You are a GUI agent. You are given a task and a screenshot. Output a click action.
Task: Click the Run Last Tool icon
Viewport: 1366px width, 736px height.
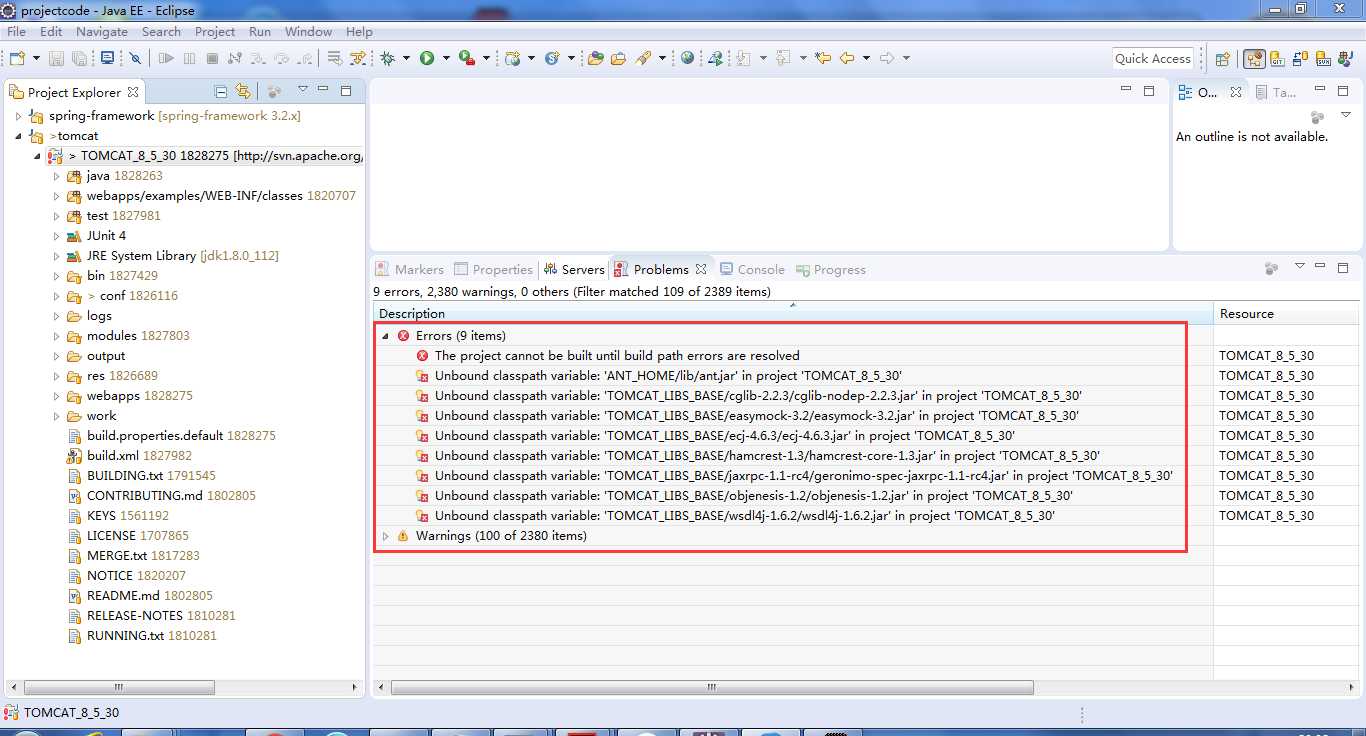(467, 58)
